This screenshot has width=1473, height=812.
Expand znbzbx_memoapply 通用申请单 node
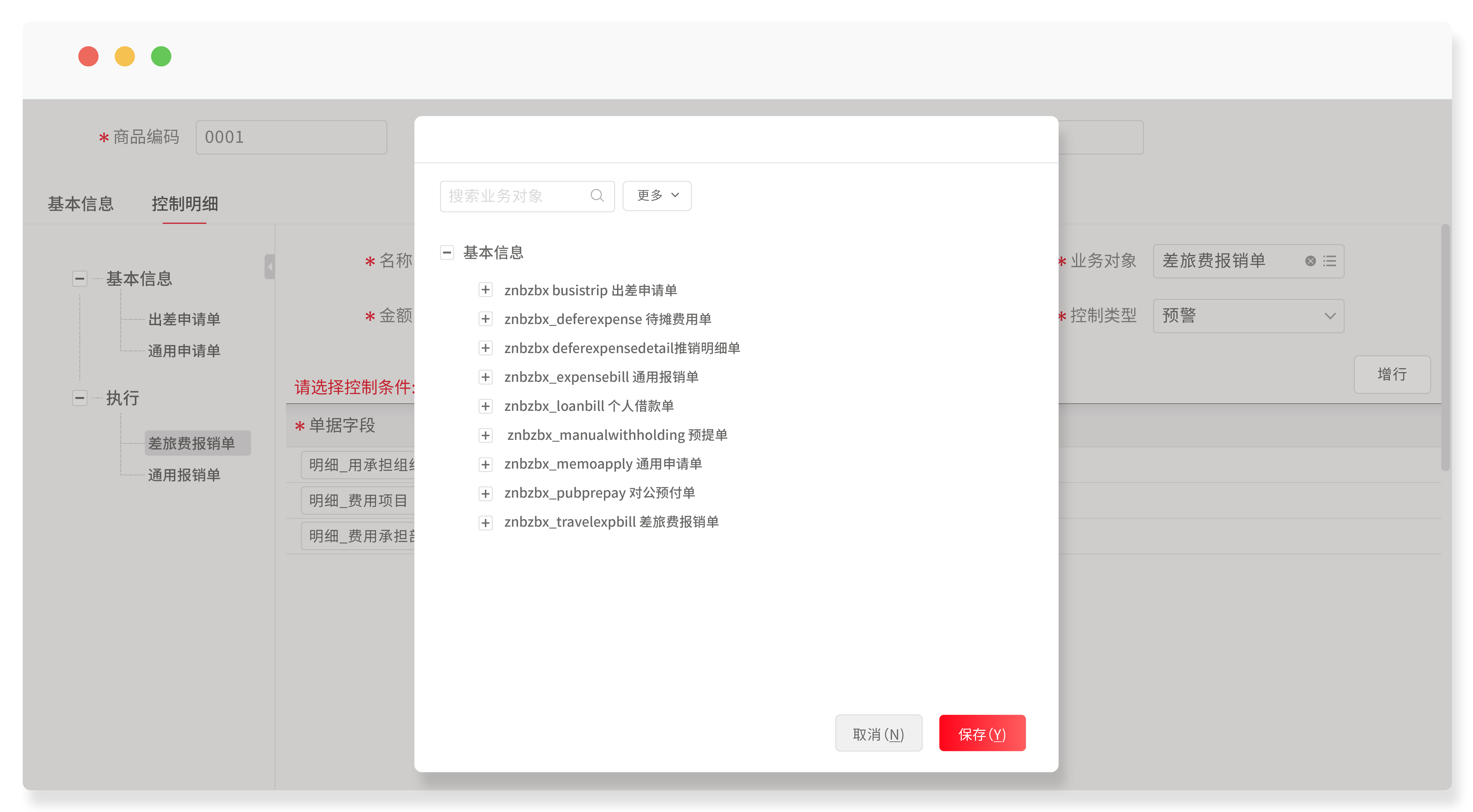click(485, 464)
